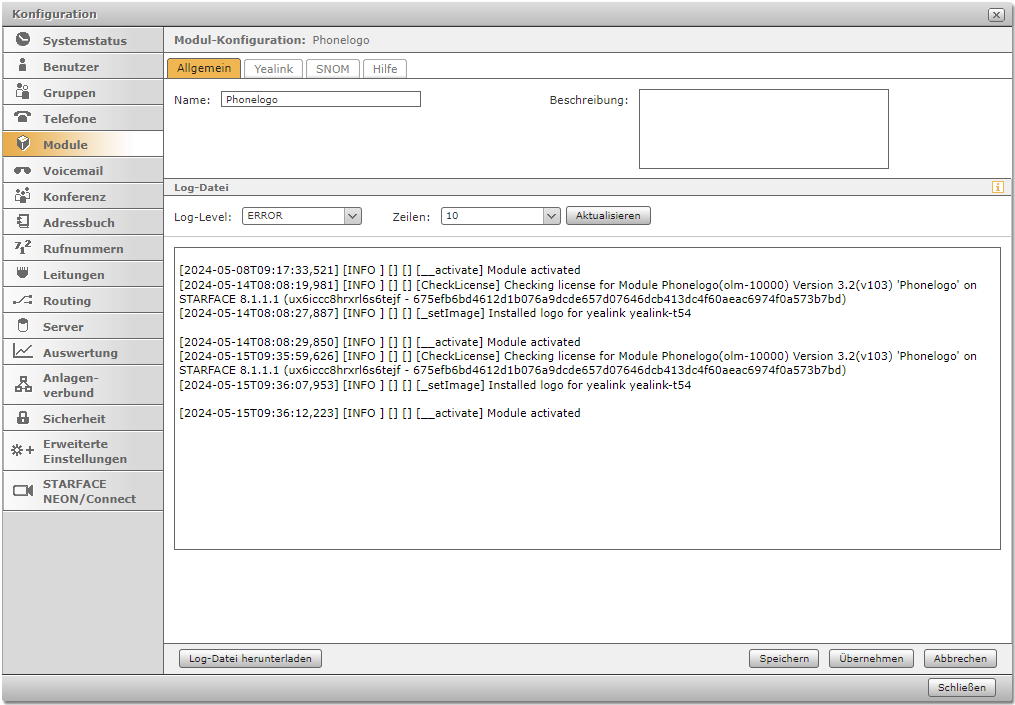The width and height of the screenshot is (1015, 705).
Task: Open the SNOM tab
Action: 333,69
